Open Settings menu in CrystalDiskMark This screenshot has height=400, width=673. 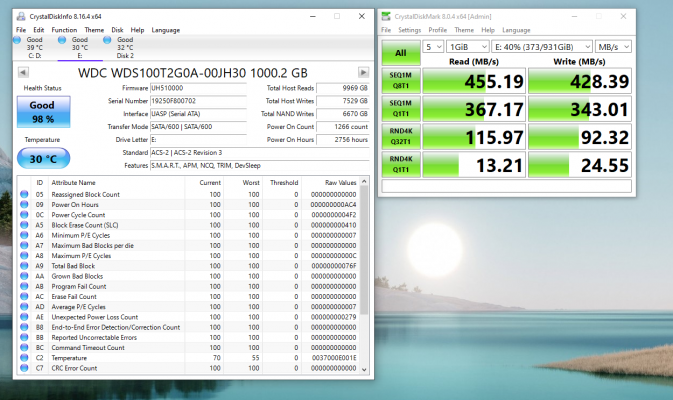pos(409,30)
